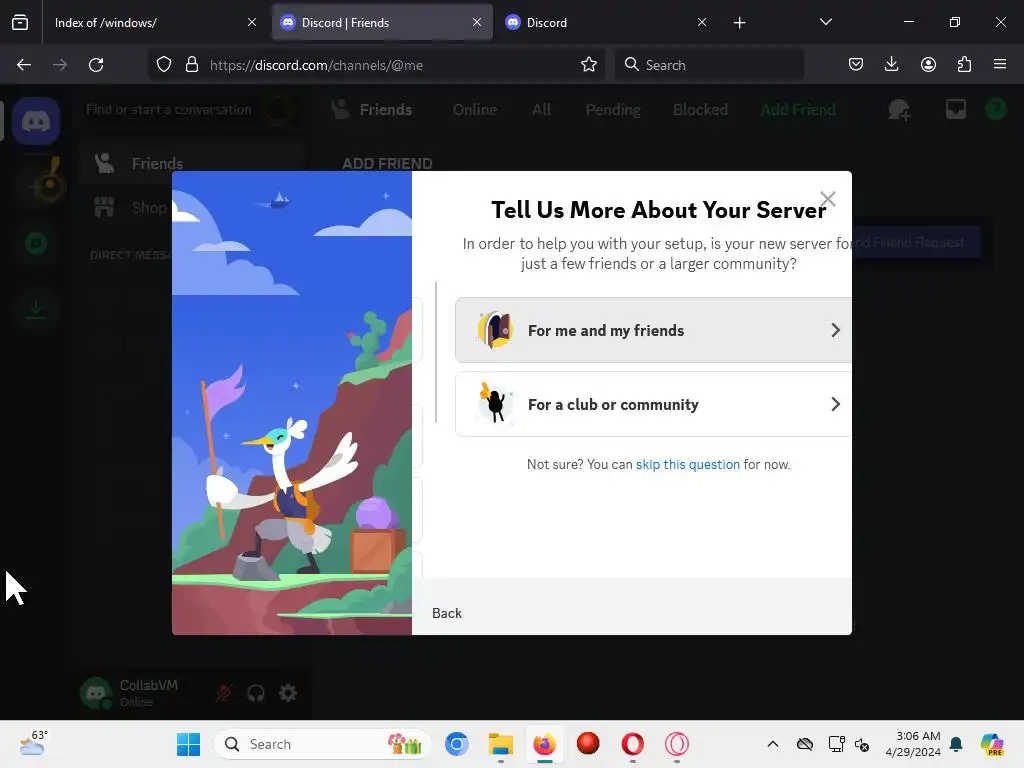Open the All friends tab

click(x=541, y=110)
